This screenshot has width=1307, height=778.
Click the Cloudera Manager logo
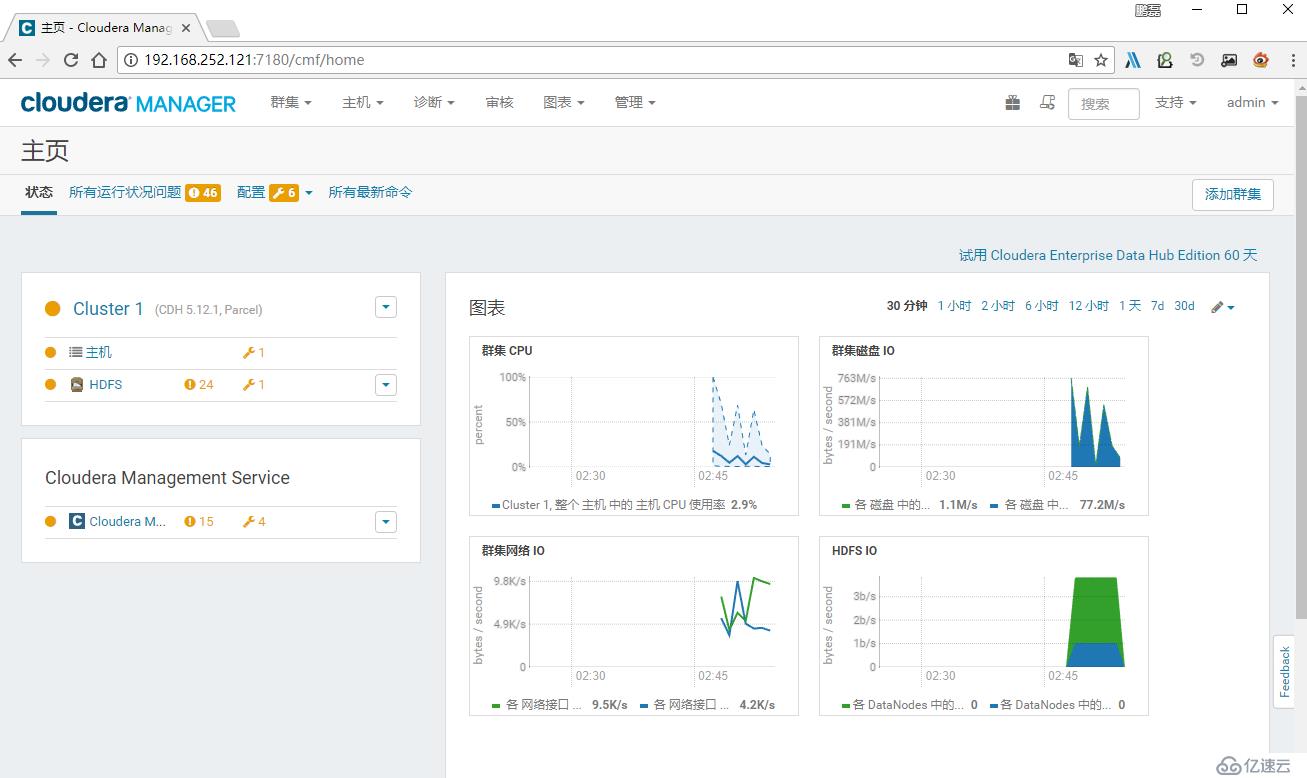coord(128,103)
